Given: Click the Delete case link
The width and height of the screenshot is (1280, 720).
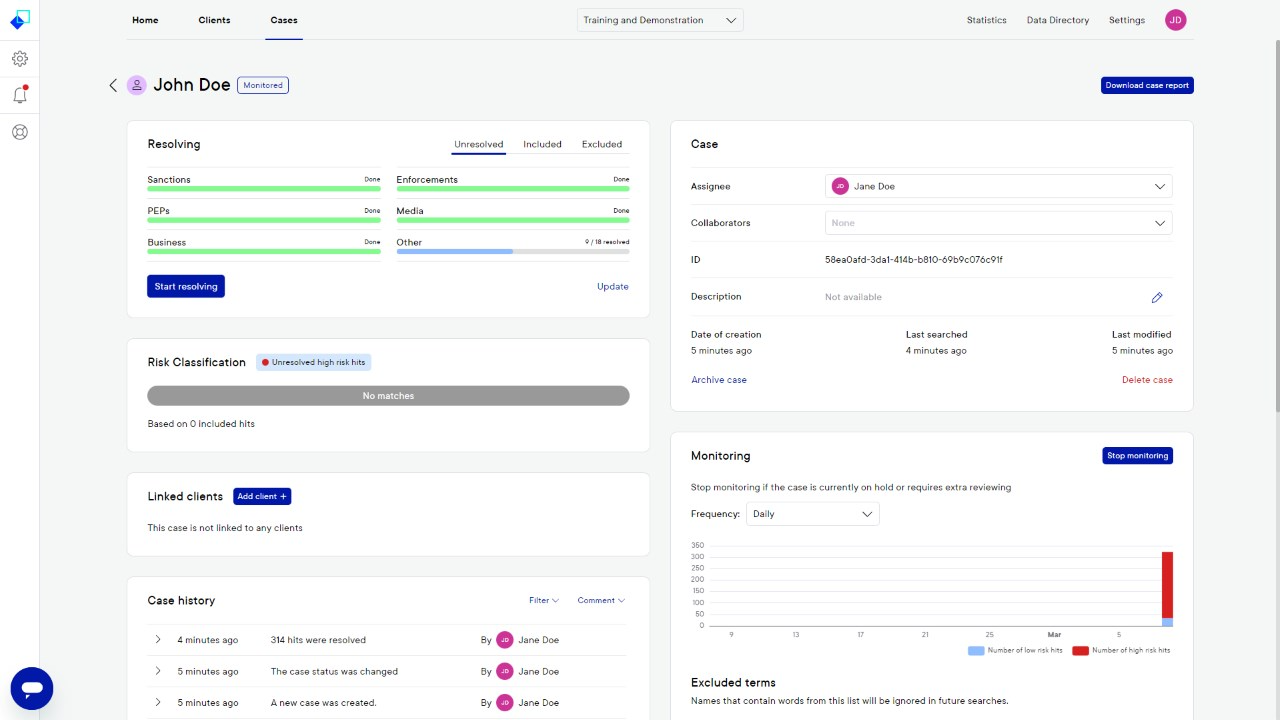Looking at the screenshot, I should pyautogui.click(x=1147, y=380).
